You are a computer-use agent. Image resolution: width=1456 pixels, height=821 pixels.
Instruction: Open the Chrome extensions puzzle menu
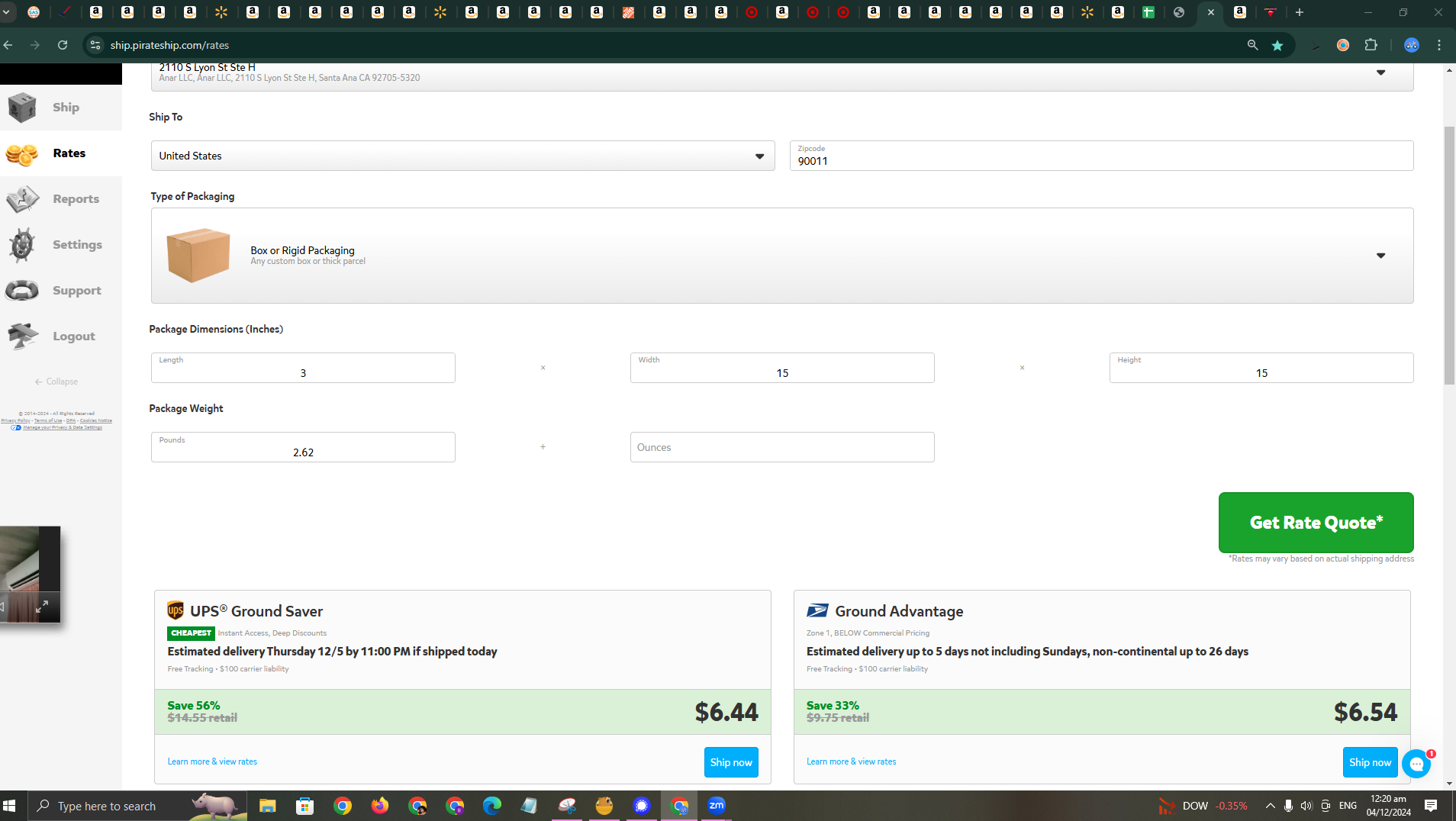[1371, 45]
